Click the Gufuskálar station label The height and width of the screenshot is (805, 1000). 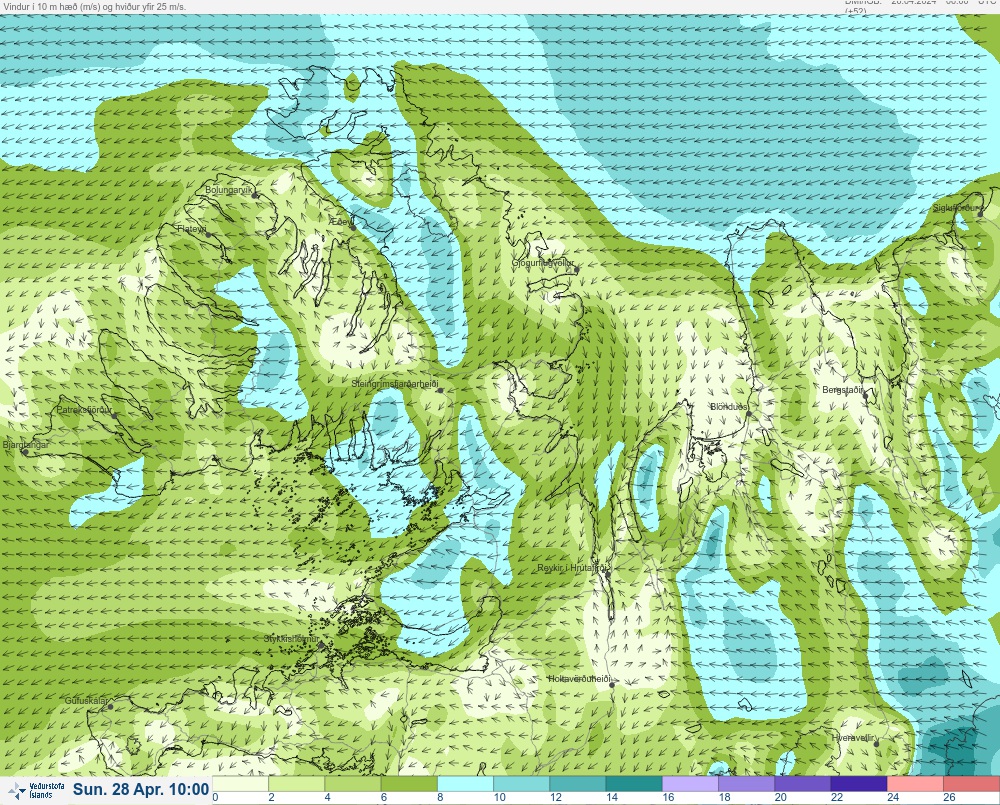click(87, 700)
